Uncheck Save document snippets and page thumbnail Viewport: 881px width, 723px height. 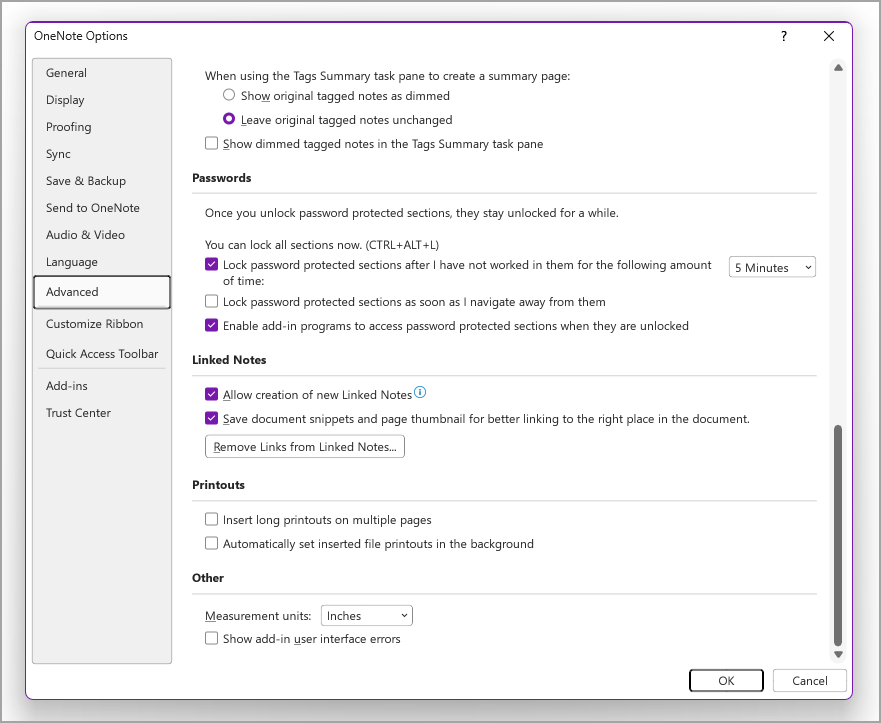(211, 418)
